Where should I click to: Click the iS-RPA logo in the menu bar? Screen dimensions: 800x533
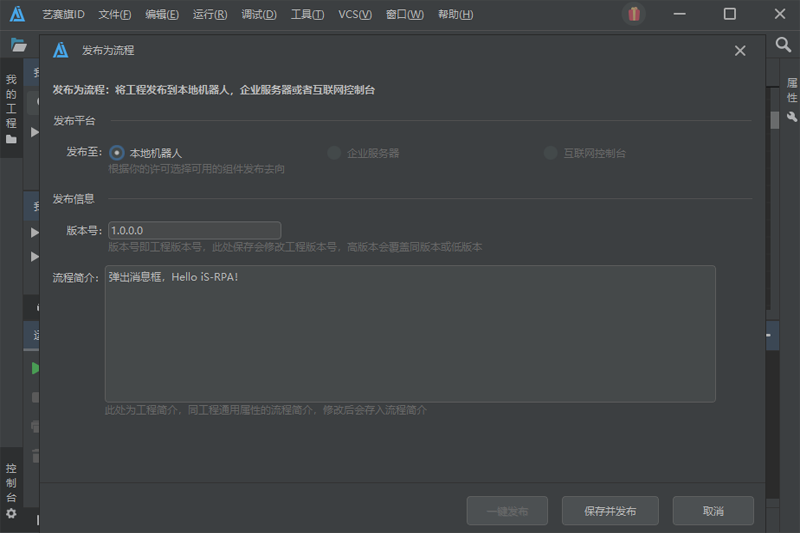[x=17, y=14]
